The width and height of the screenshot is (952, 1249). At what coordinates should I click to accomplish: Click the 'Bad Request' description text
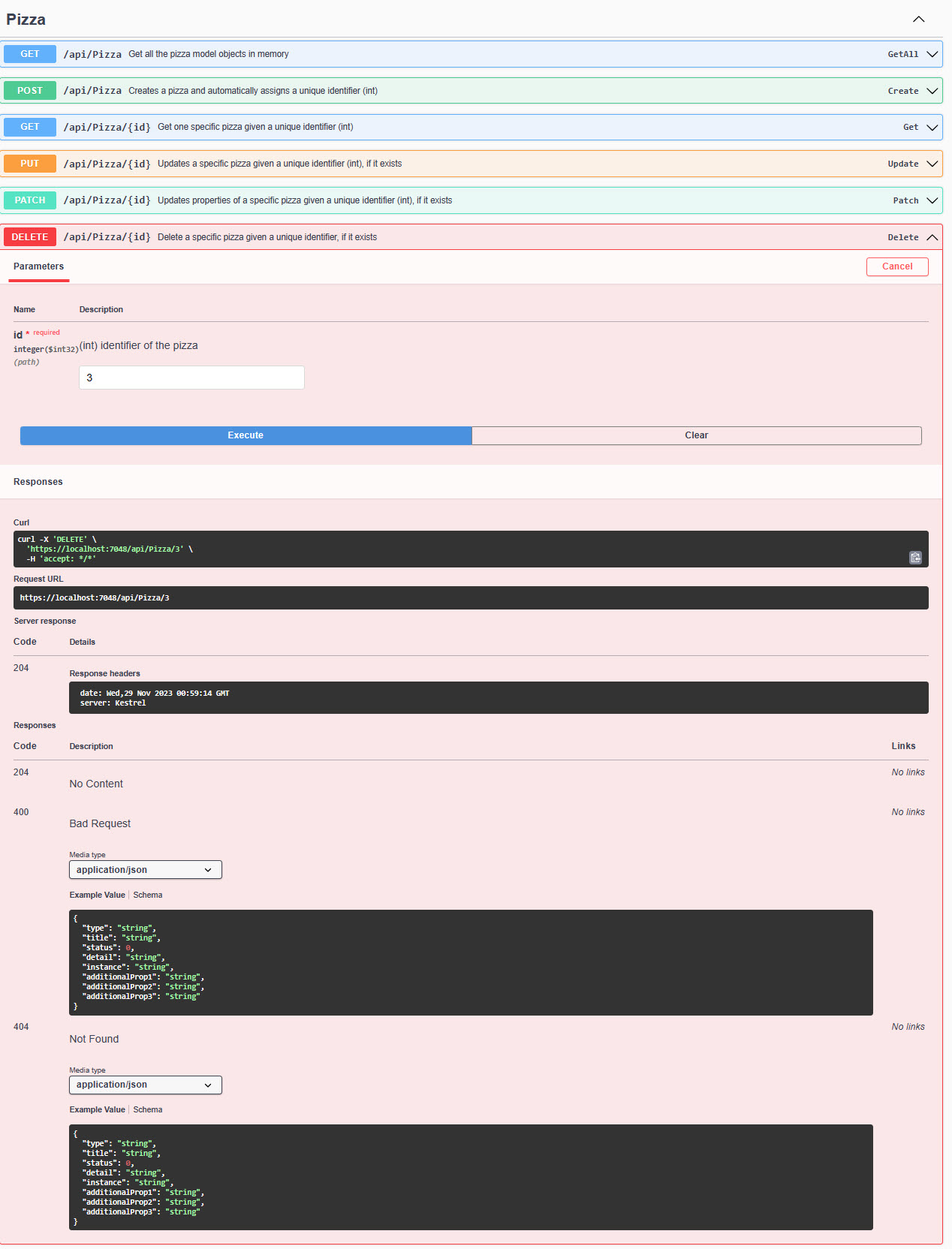(100, 823)
